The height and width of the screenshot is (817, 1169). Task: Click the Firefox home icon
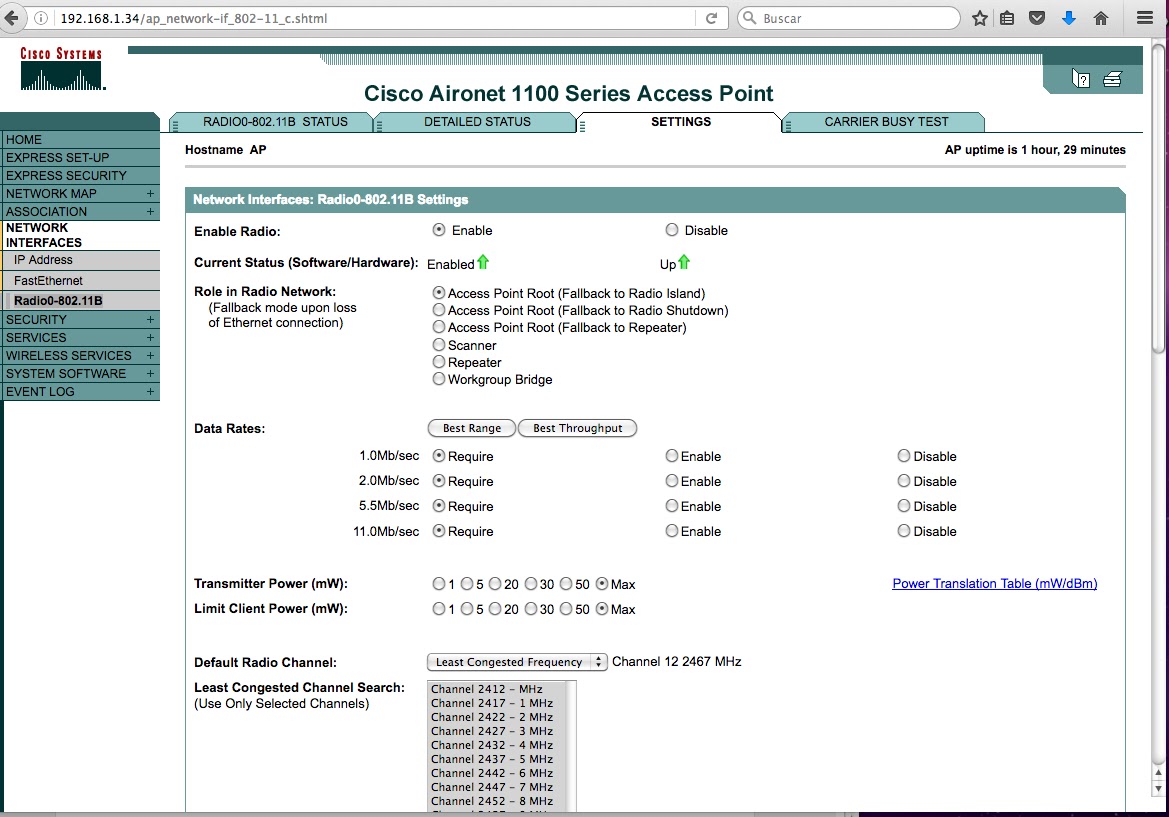tap(1102, 17)
